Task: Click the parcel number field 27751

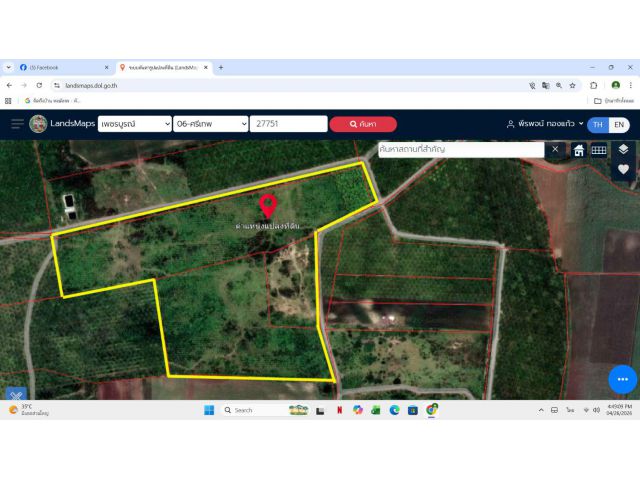Action: [289, 124]
